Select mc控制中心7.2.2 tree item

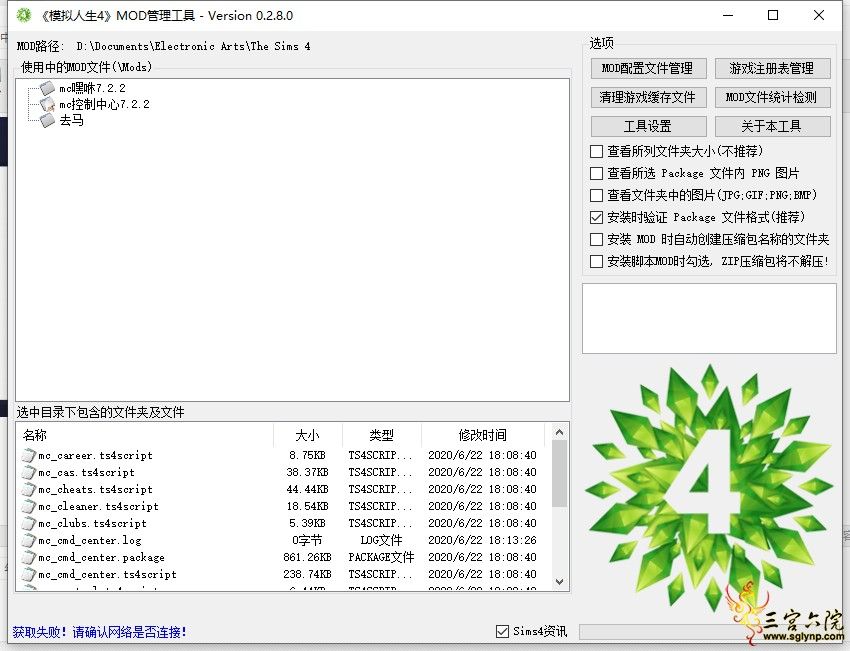(x=104, y=104)
